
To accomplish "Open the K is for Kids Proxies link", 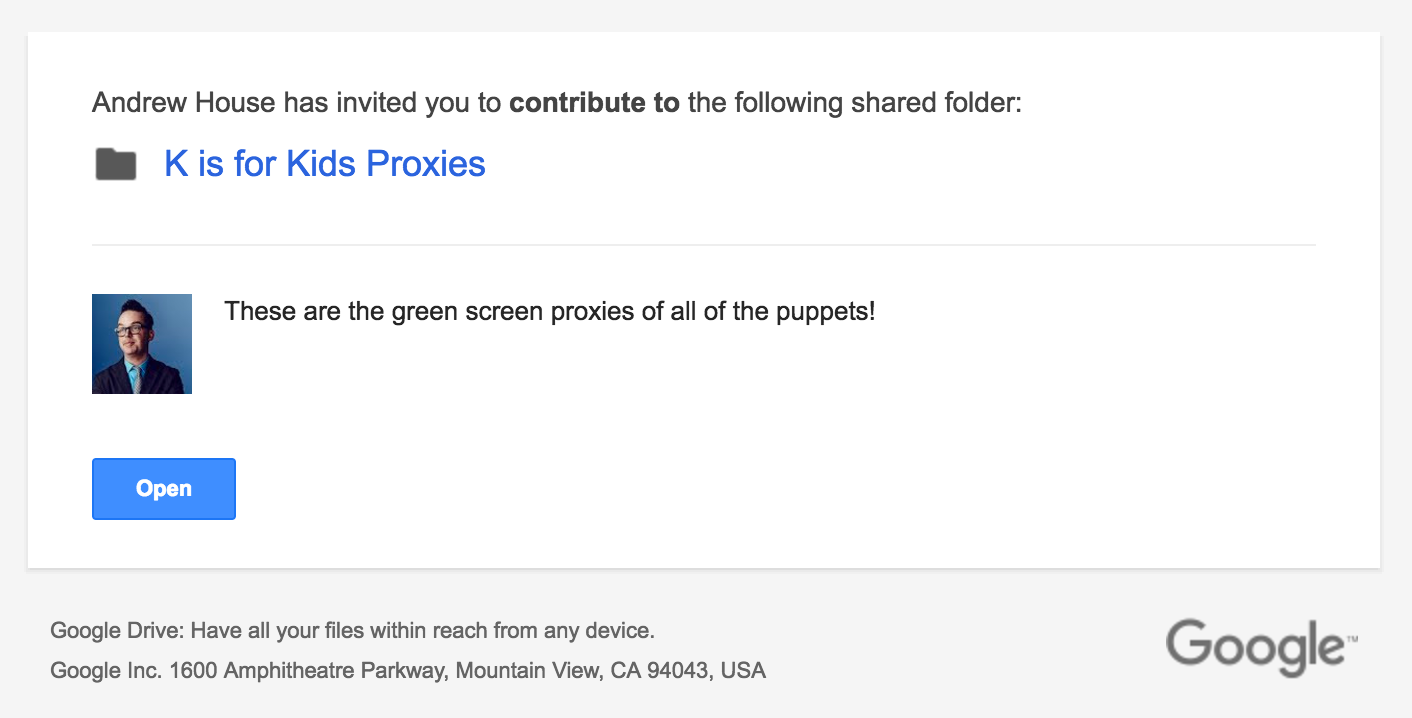I will (324, 164).
